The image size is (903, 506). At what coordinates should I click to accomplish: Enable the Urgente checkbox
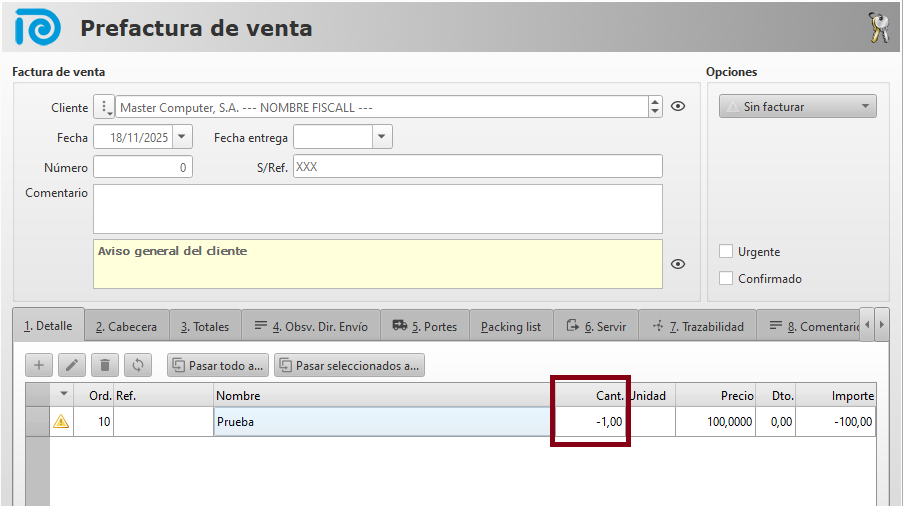(727, 252)
